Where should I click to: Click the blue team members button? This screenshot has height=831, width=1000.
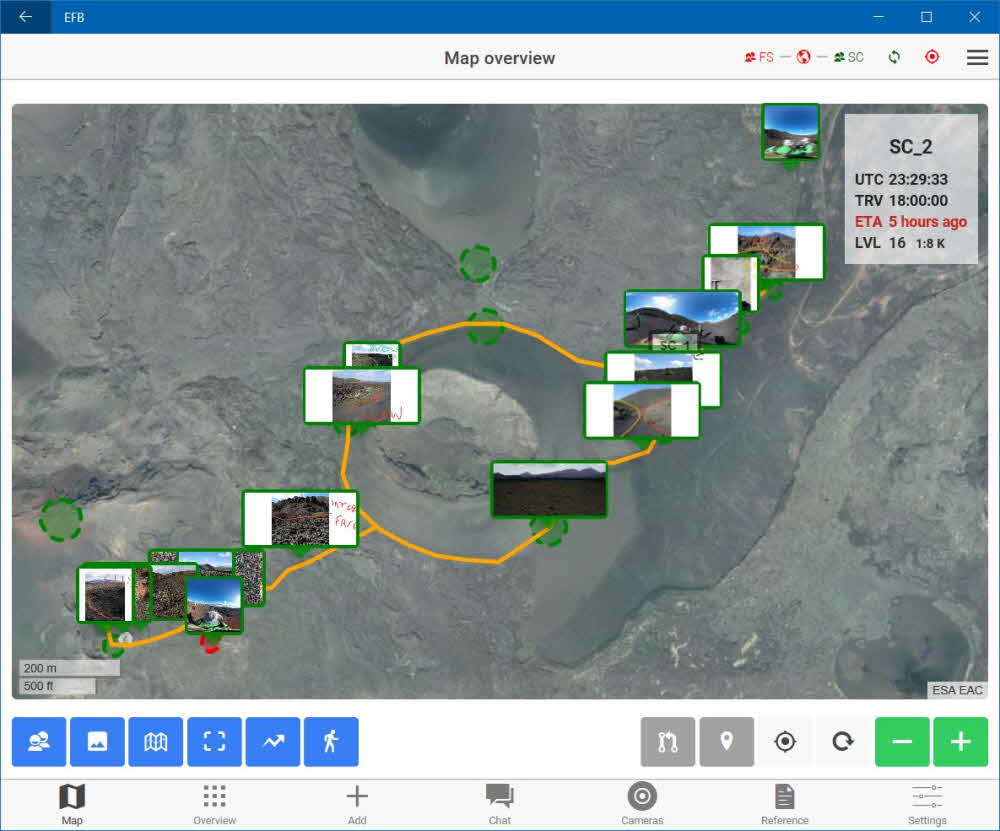coord(39,742)
